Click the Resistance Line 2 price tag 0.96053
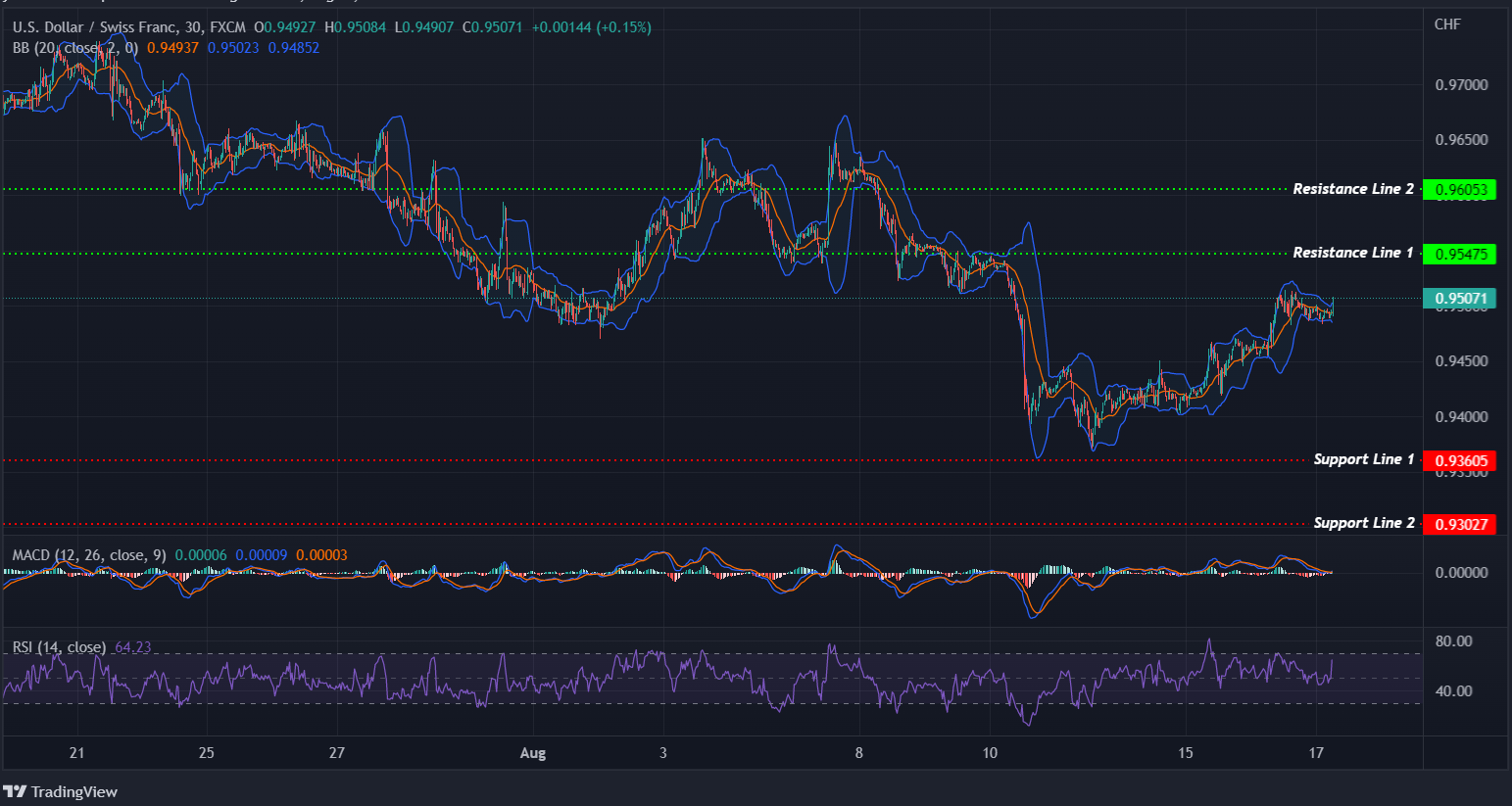Viewport: 1512px width, 806px height. [x=1460, y=190]
